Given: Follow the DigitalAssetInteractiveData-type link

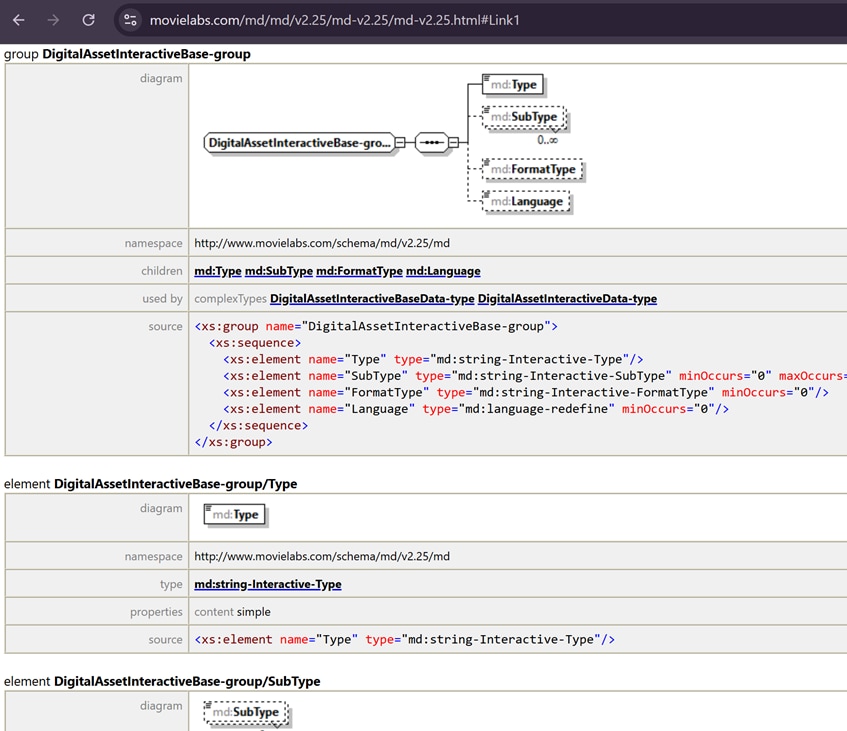Looking at the screenshot, I should click(x=567, y=299).
